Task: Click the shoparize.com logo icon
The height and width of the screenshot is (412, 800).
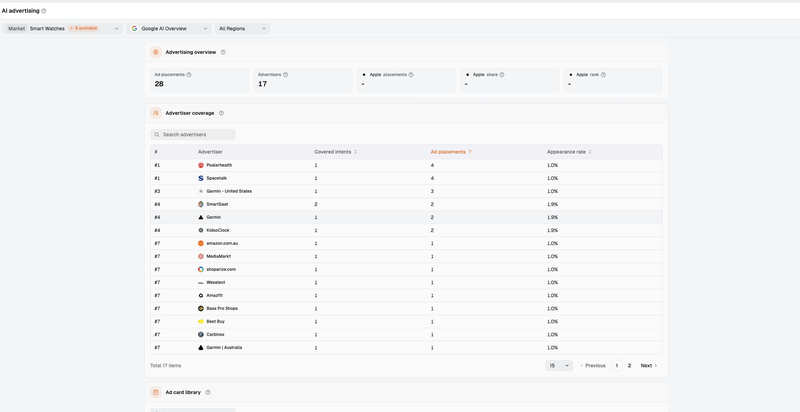Action: click(x=201, y=269)
